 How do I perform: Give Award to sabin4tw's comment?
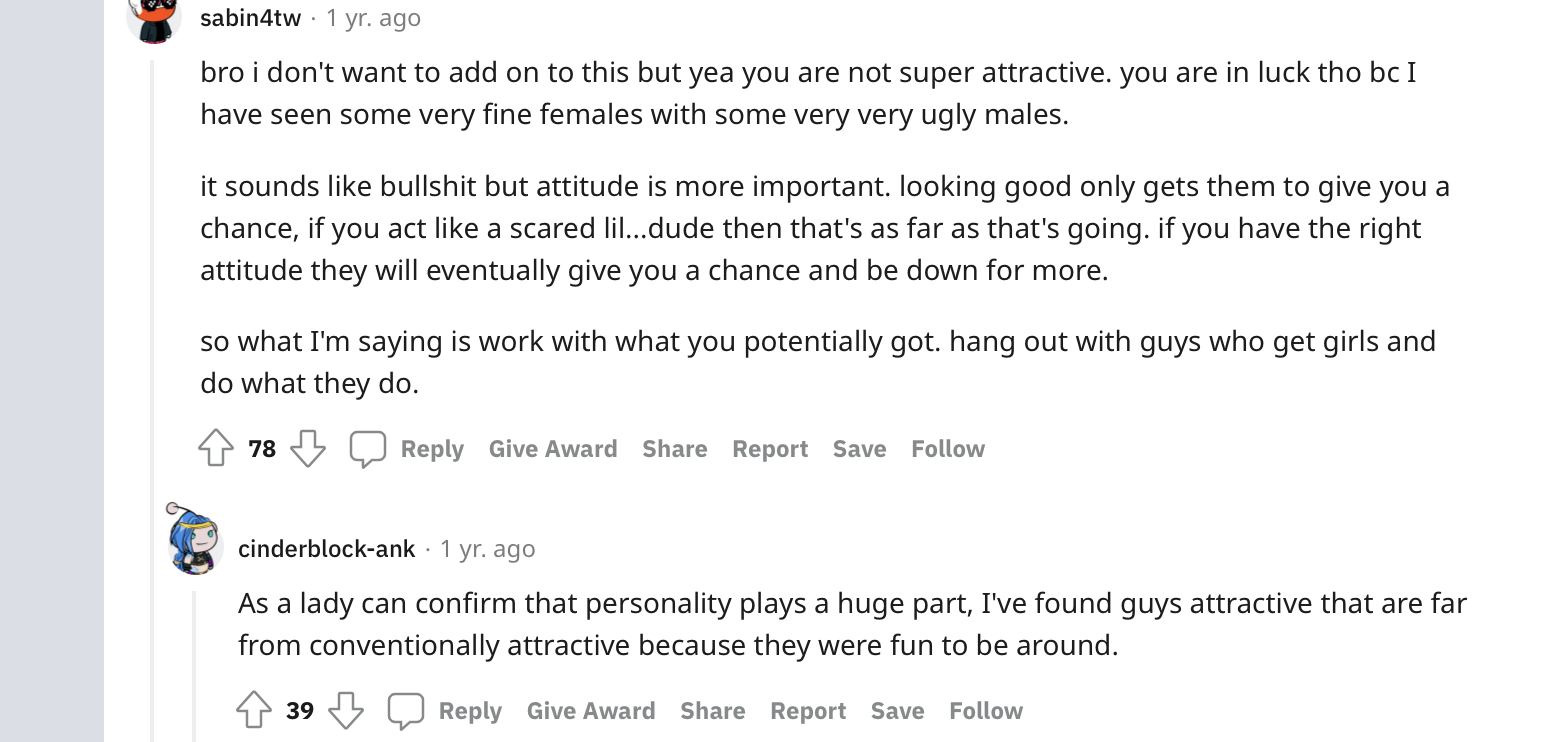coord(553,449)
